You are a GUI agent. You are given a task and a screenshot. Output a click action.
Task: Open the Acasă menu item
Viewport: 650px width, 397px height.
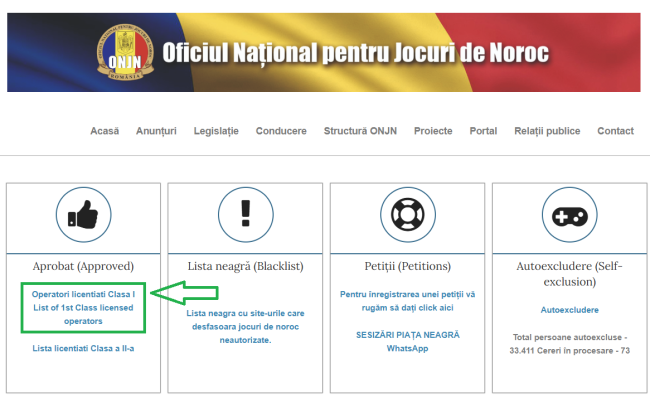tap(104, 131)
